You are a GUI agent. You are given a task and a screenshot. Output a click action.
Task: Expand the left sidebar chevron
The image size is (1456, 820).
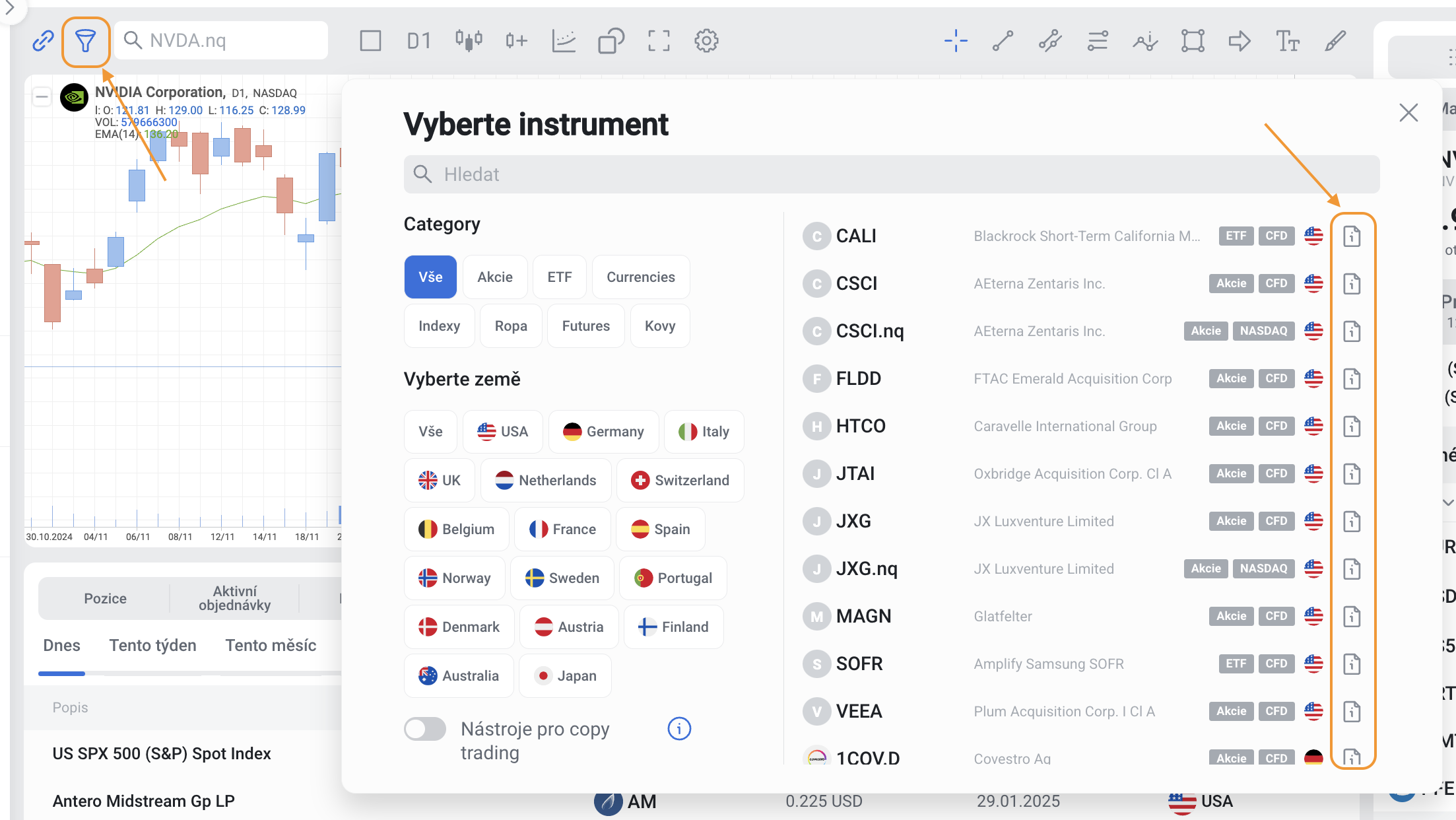(x=9, y=9)
